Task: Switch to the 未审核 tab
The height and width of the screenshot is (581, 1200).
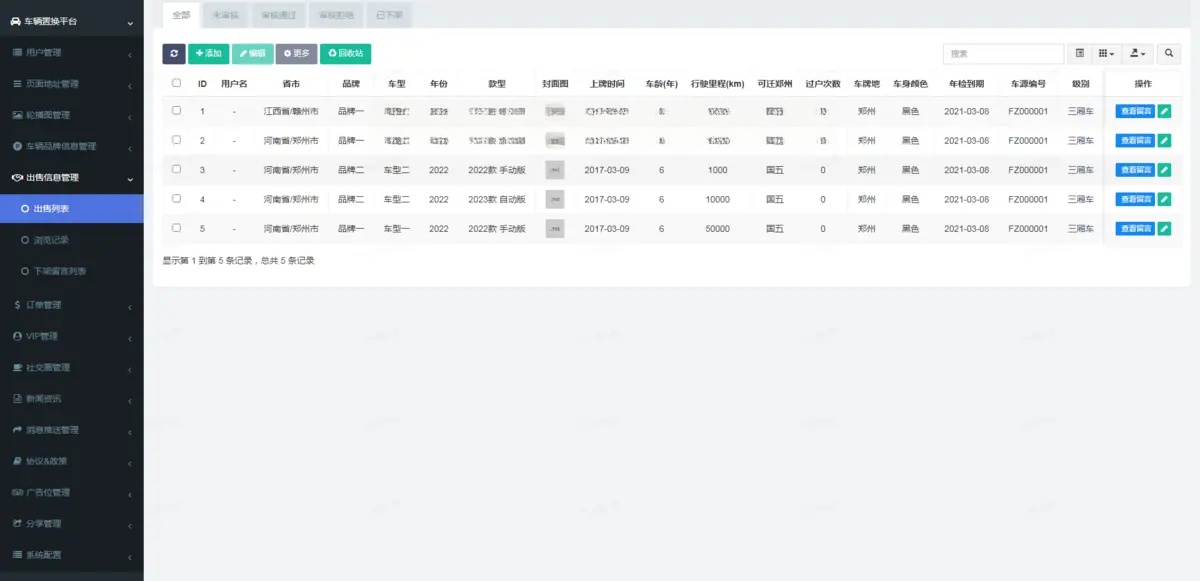Action: 226,15
